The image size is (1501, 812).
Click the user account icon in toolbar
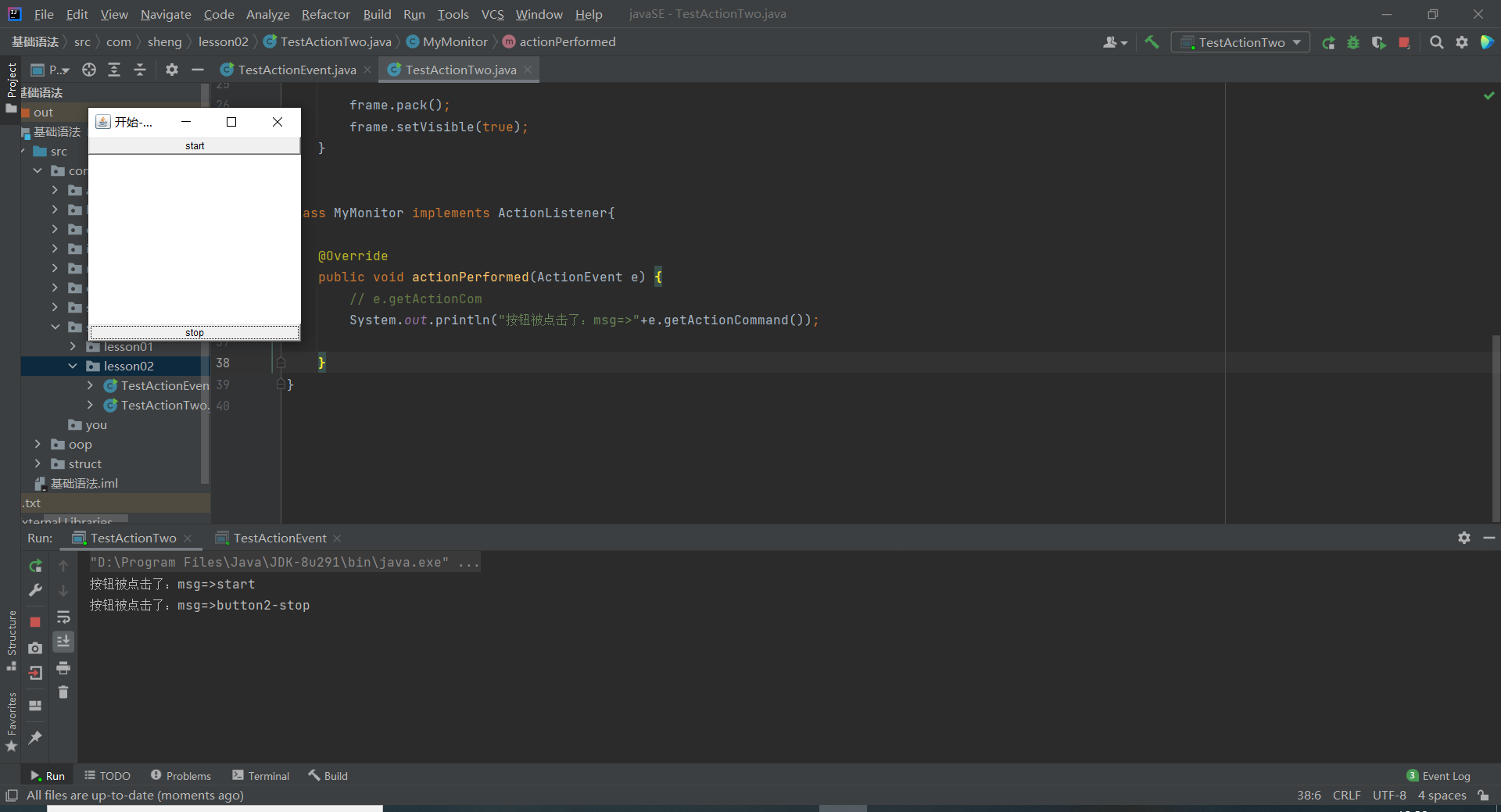[x=1115, y=43]
